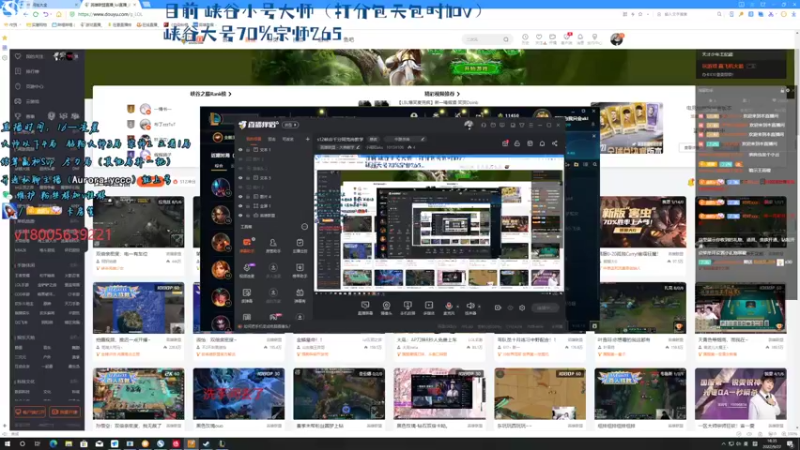The width and height of the screenshot is (800, 450).
Task: Click the outlined button at sidebar bottom left
Action: pos(30,412)
